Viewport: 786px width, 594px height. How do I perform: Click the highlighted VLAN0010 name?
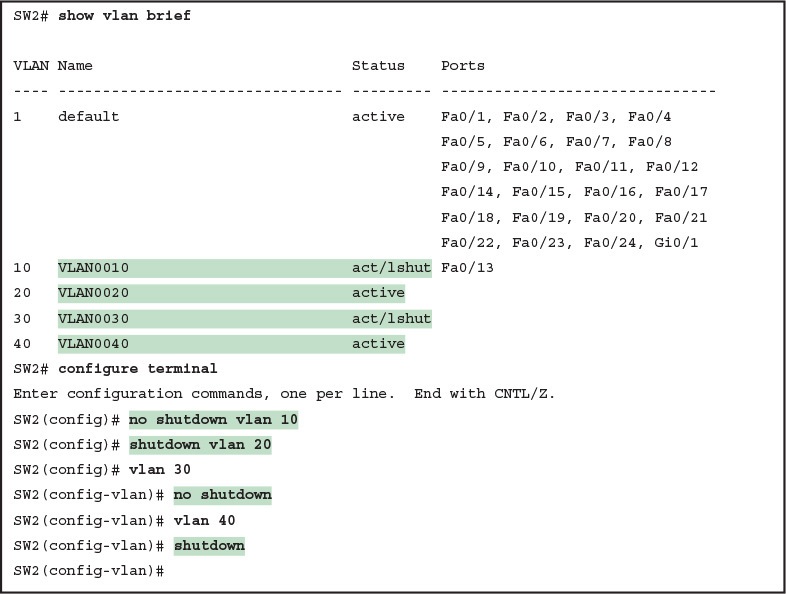(93, 268)
